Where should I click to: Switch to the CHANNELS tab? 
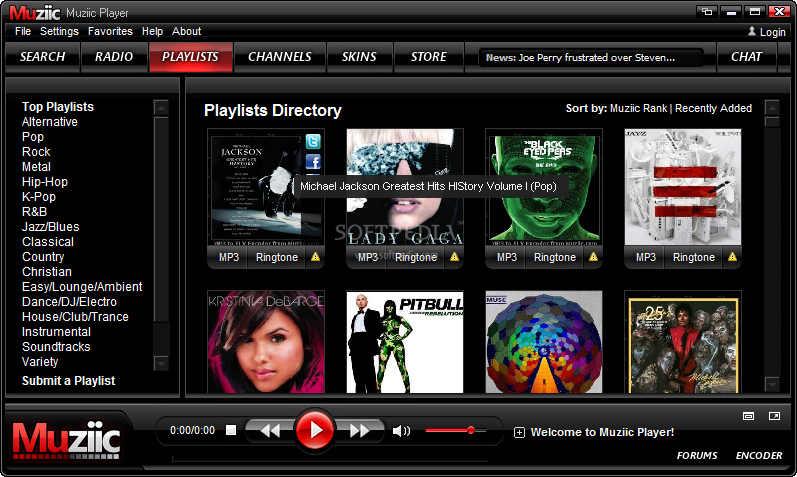point(280,57)
